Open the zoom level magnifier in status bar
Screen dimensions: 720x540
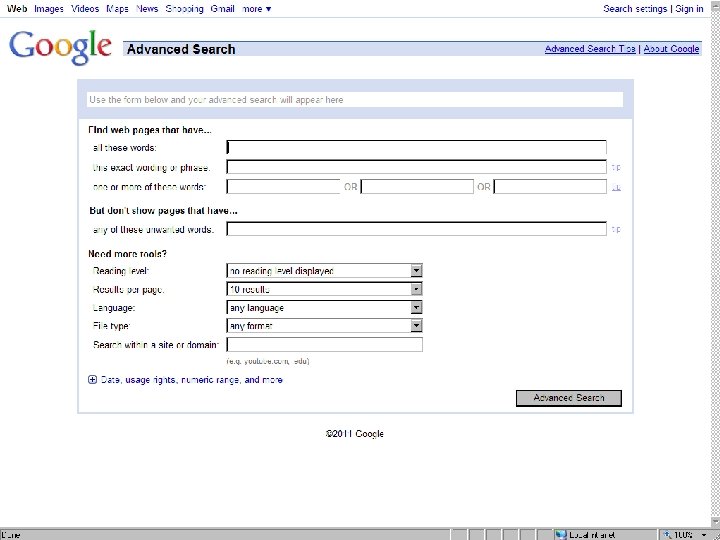[x=667, y=535]
